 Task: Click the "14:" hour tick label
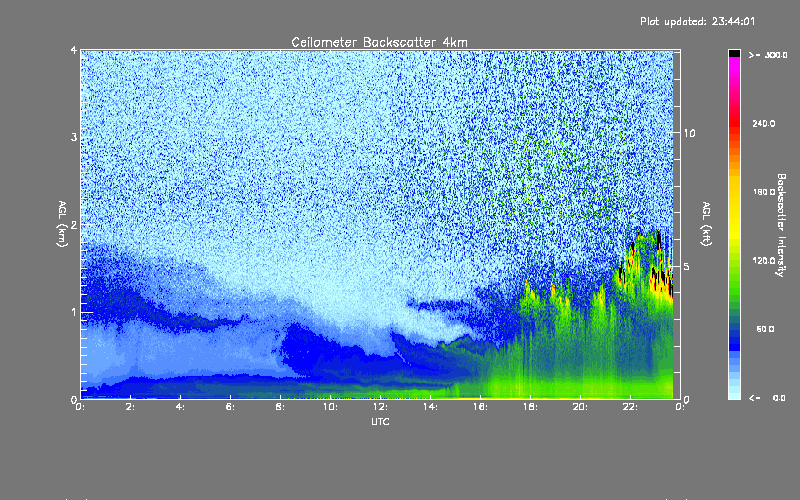pos(430,407)
